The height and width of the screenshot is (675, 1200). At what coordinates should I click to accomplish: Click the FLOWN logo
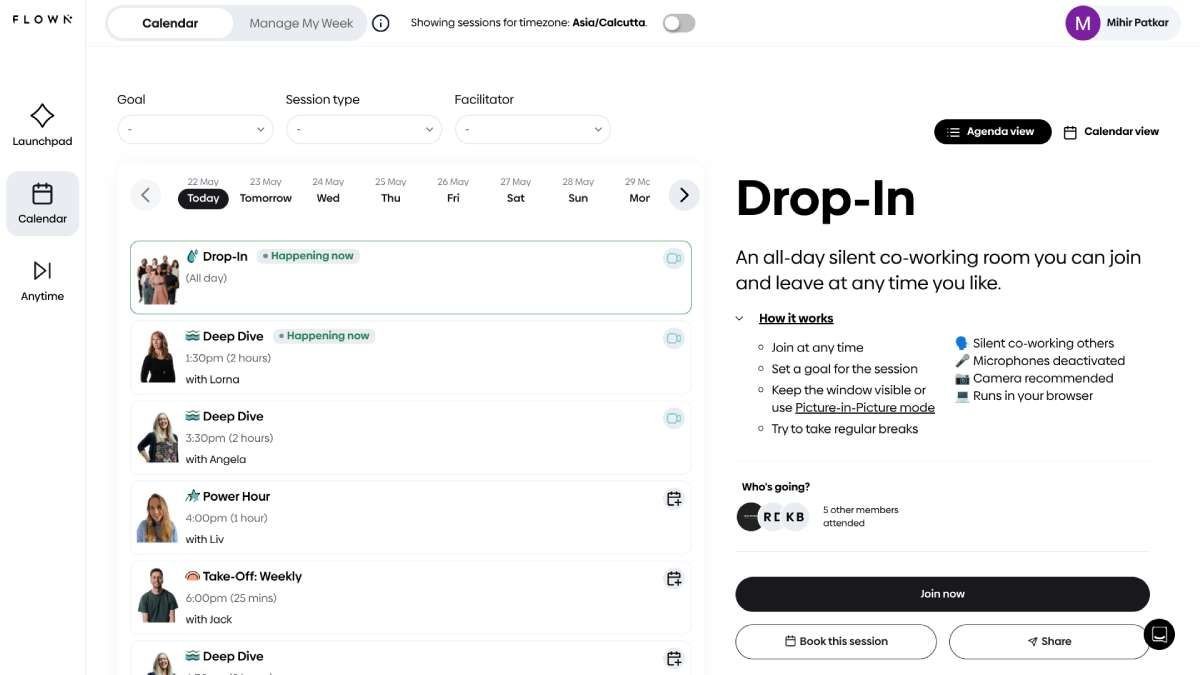(x=42, y=19)
